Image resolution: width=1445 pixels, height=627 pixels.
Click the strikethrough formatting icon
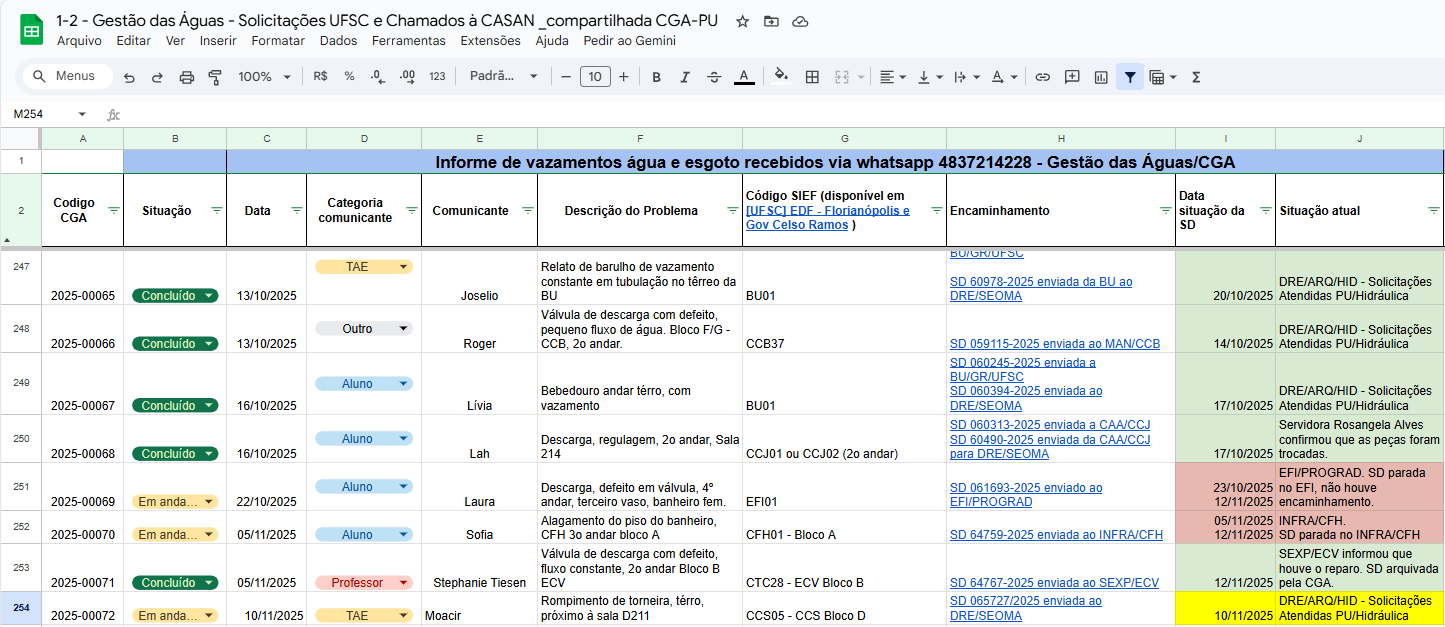pyautogui.click(x=716, y=76)
